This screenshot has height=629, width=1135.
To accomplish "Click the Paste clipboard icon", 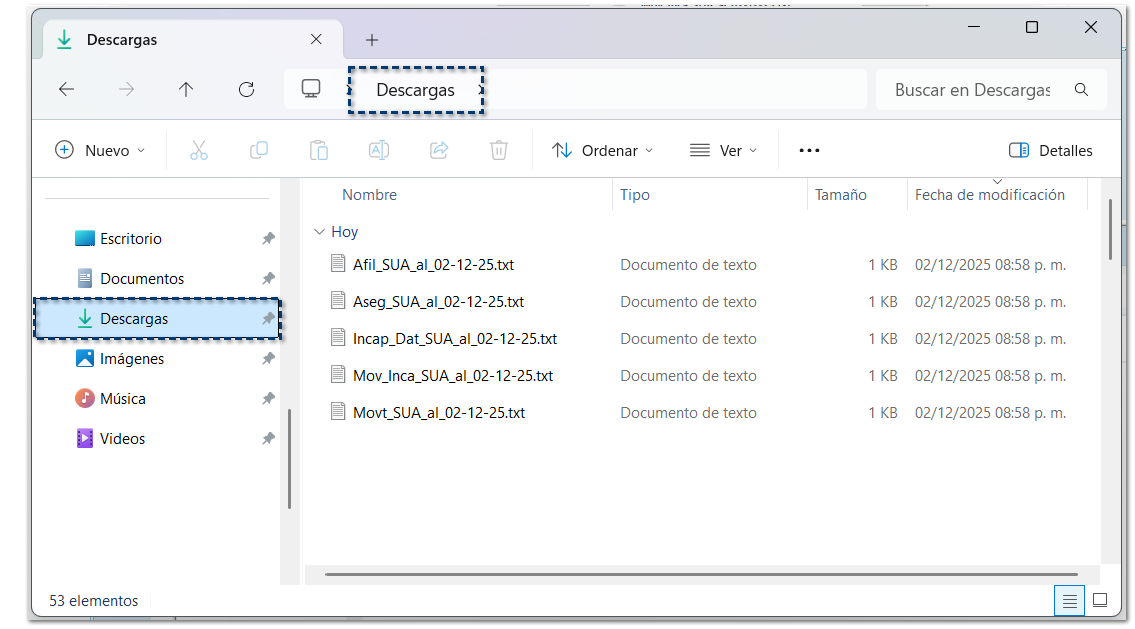I will (x=318, y=150).
